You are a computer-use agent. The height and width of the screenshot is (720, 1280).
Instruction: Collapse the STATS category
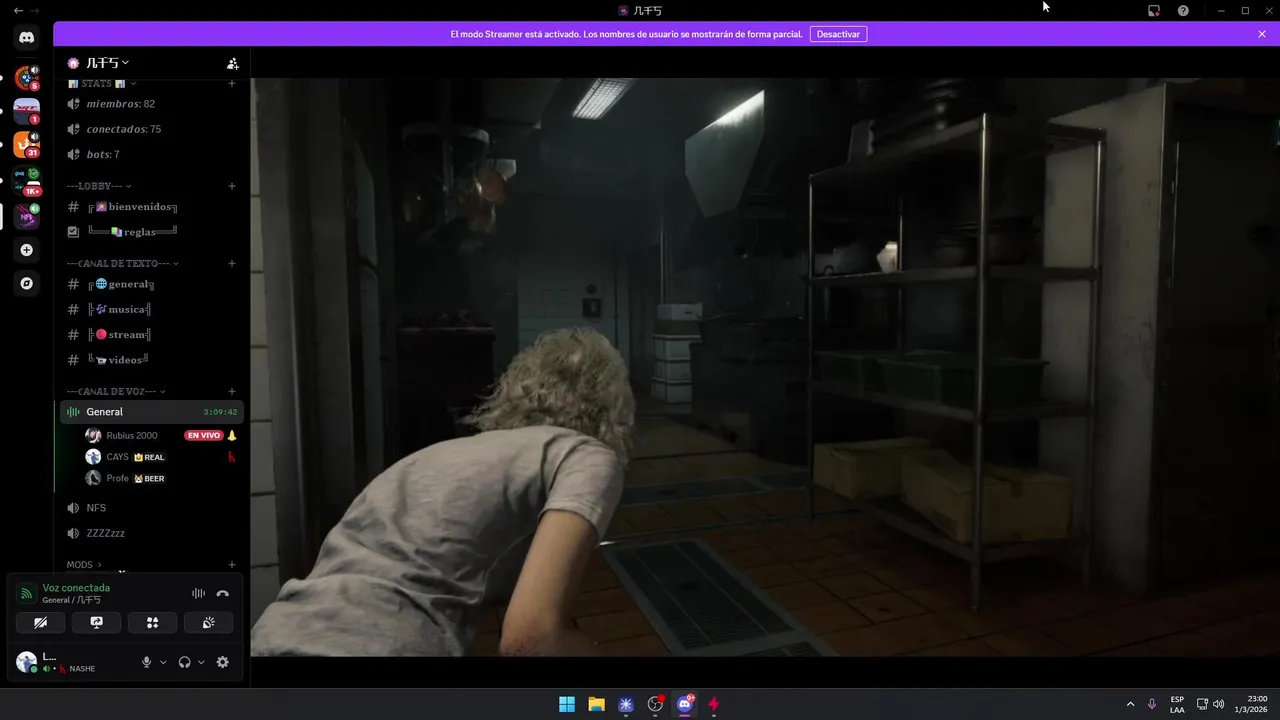click(132, 84)
